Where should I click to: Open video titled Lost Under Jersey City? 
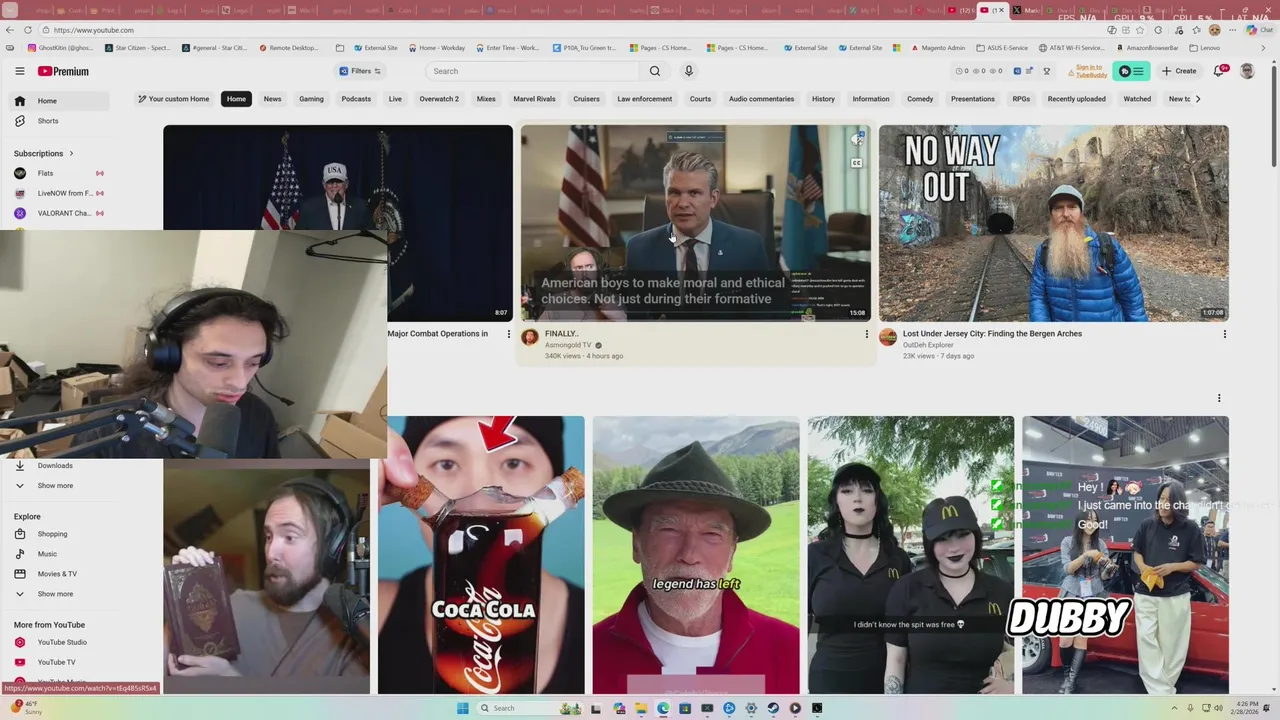992,334
